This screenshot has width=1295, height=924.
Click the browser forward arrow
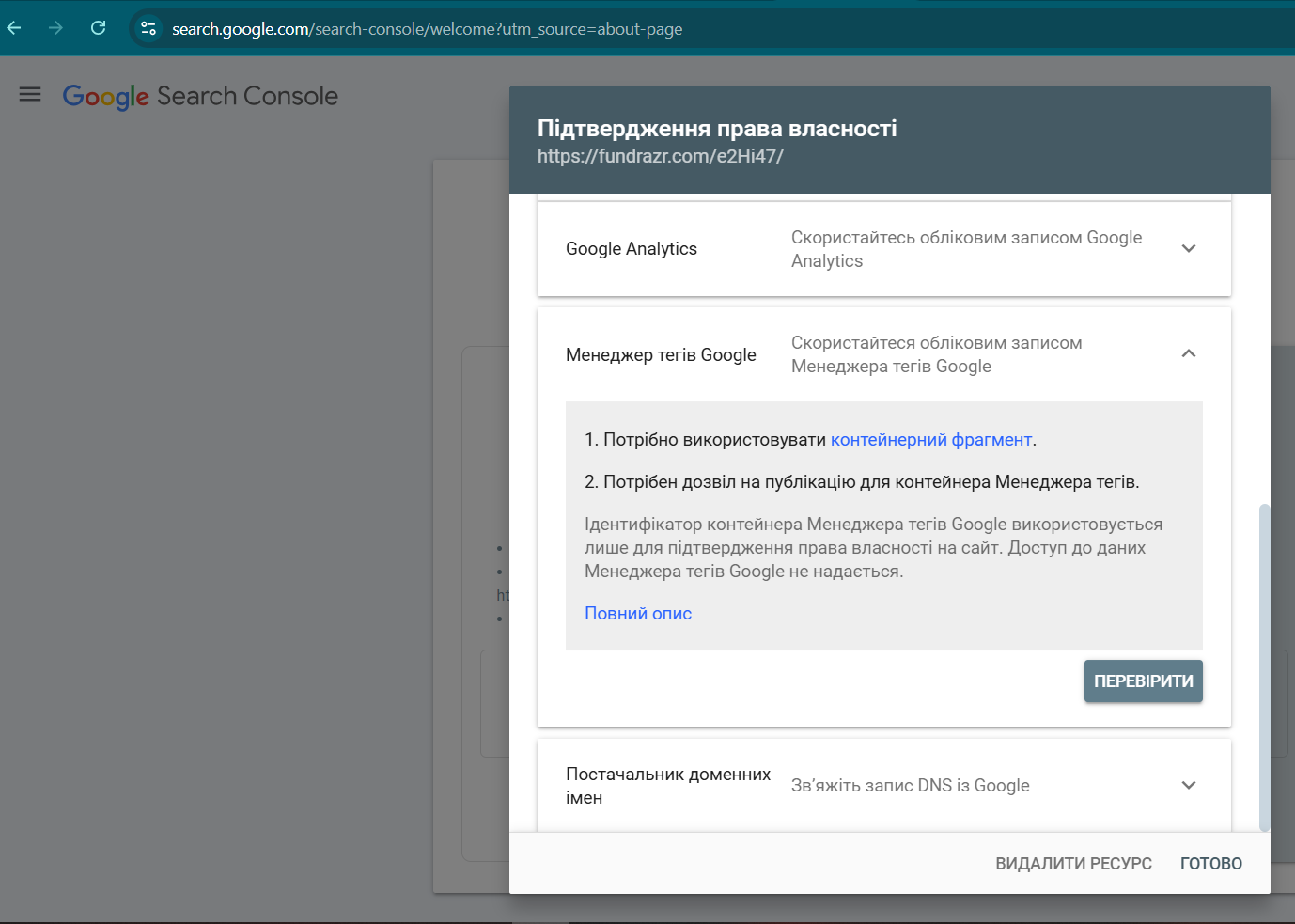click(x=55, y=27)
